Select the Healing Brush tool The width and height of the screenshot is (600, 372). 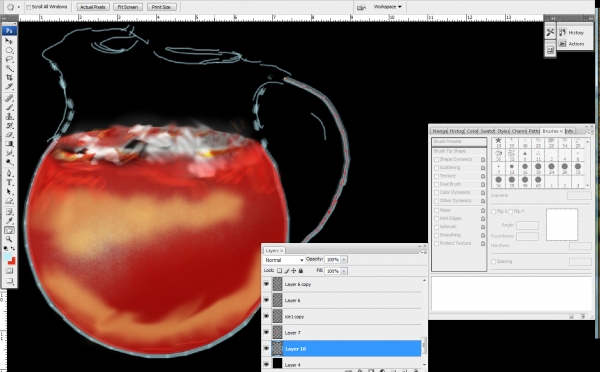pyautogui.click(x=9, y=98)
